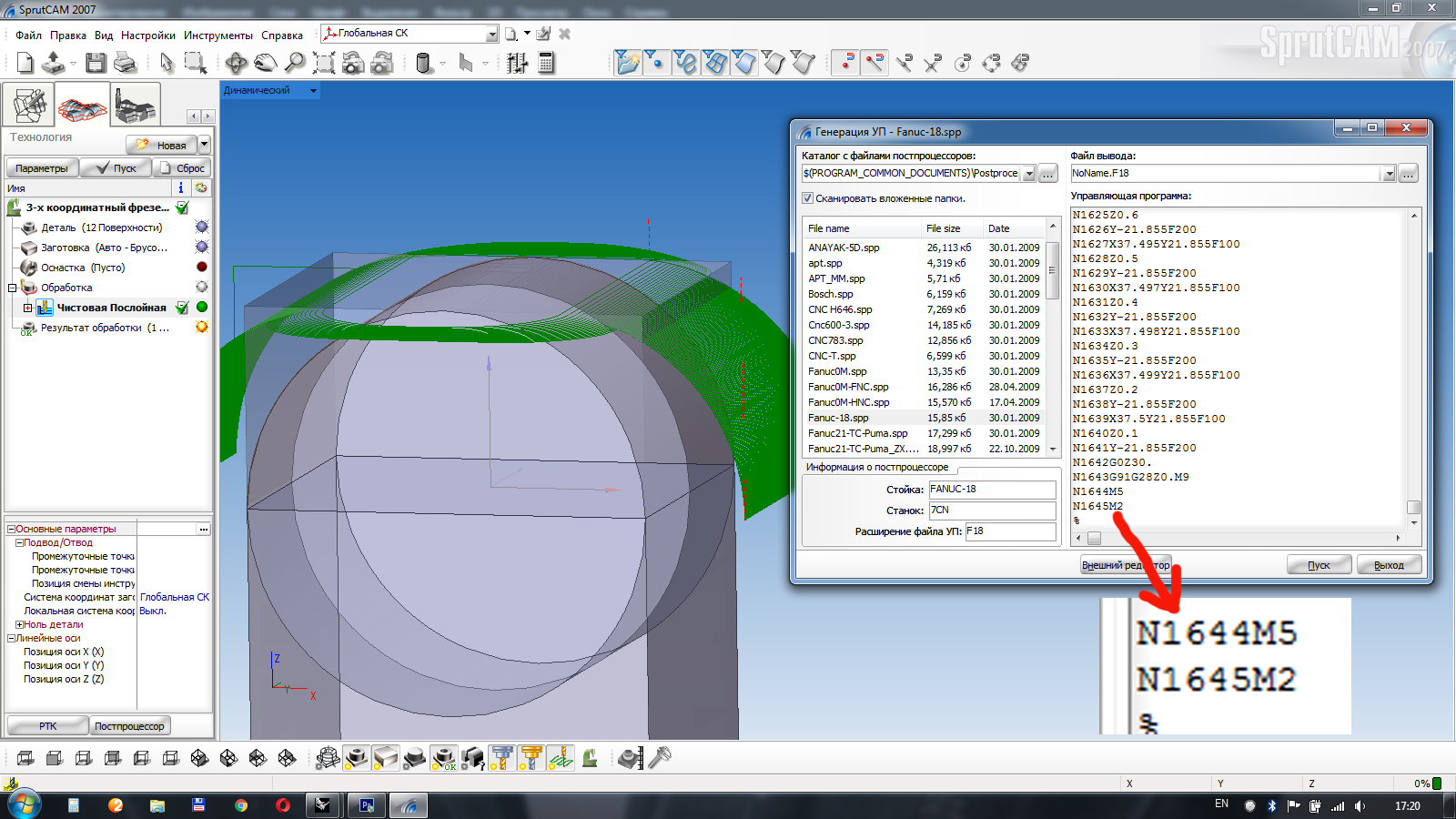Toggle snap to line endpoint mode
Image resolution: width=1456 pixels, height=819 pixels.
[875, 63]
